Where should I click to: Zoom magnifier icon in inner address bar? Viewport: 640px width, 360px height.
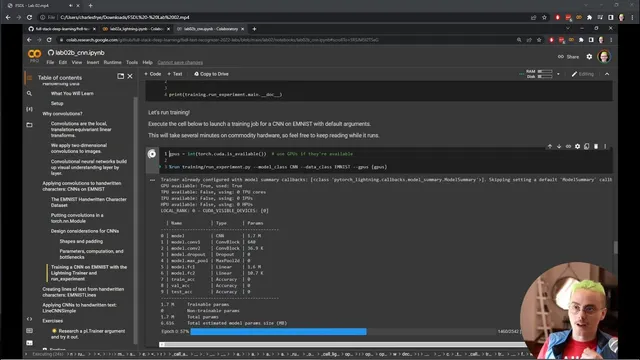coord(519,40)
